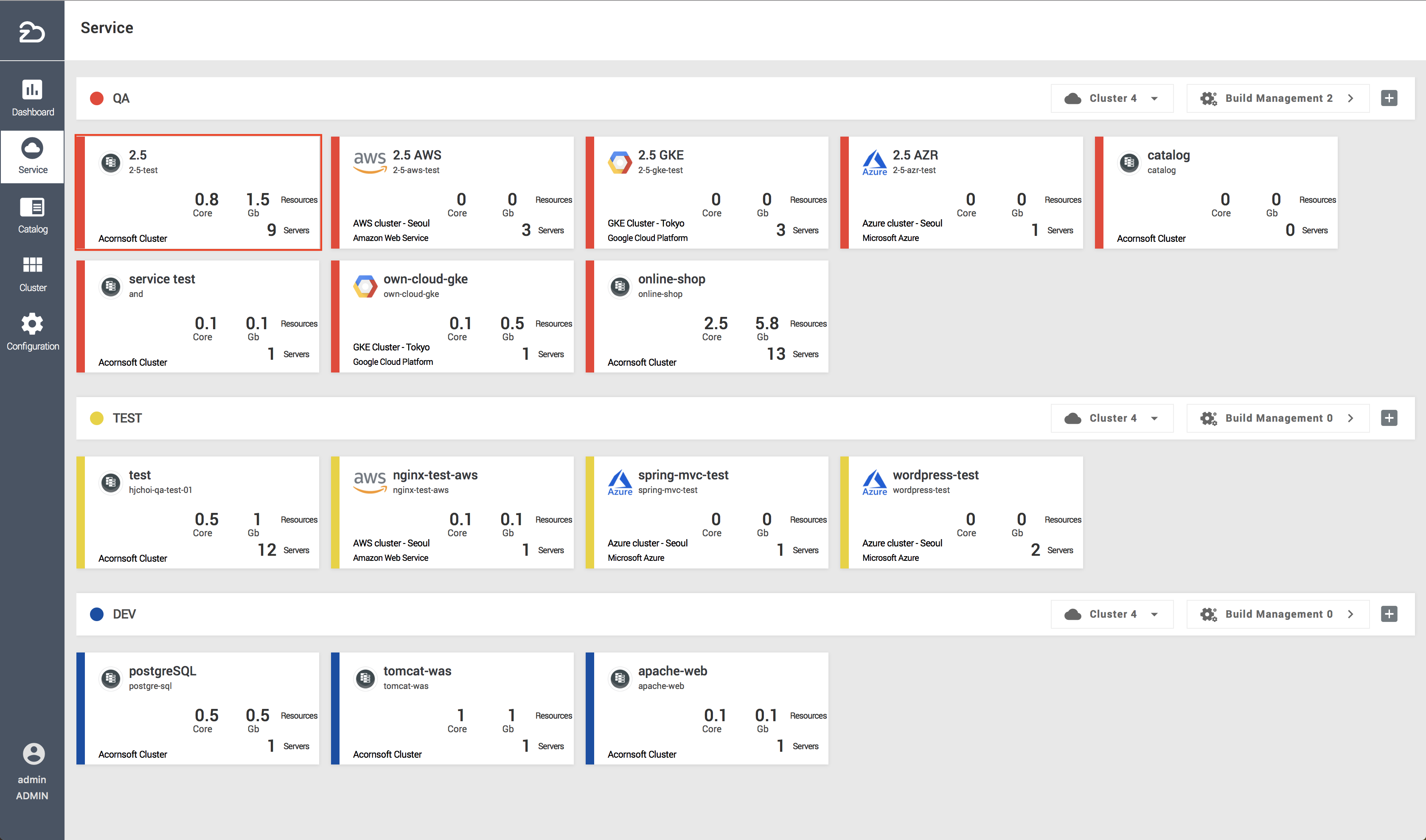This screenshot has width=1426, height=840.
Task: Open the Dashboard sidebar icon
Action: (x=32, y=90)
